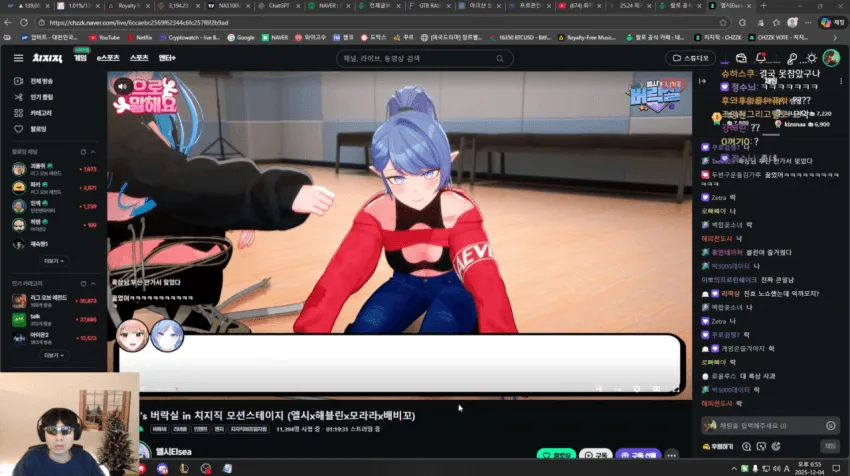Open the hamburger menu next to the Chzzk logo
This screenshot has width=850, height=476.
(18, 58)
